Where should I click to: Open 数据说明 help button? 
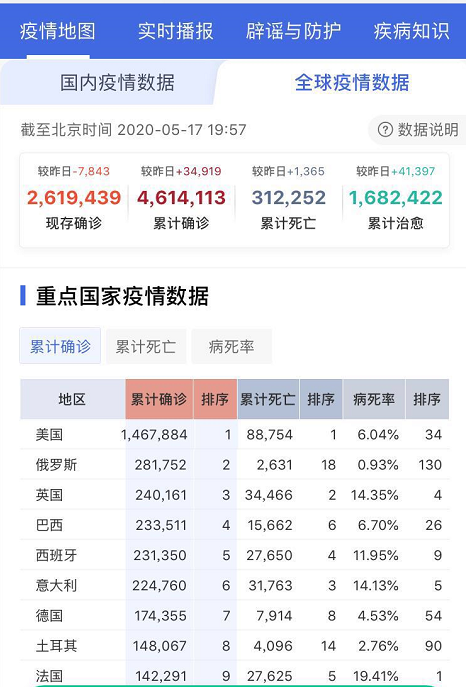[x=417, y=130]
